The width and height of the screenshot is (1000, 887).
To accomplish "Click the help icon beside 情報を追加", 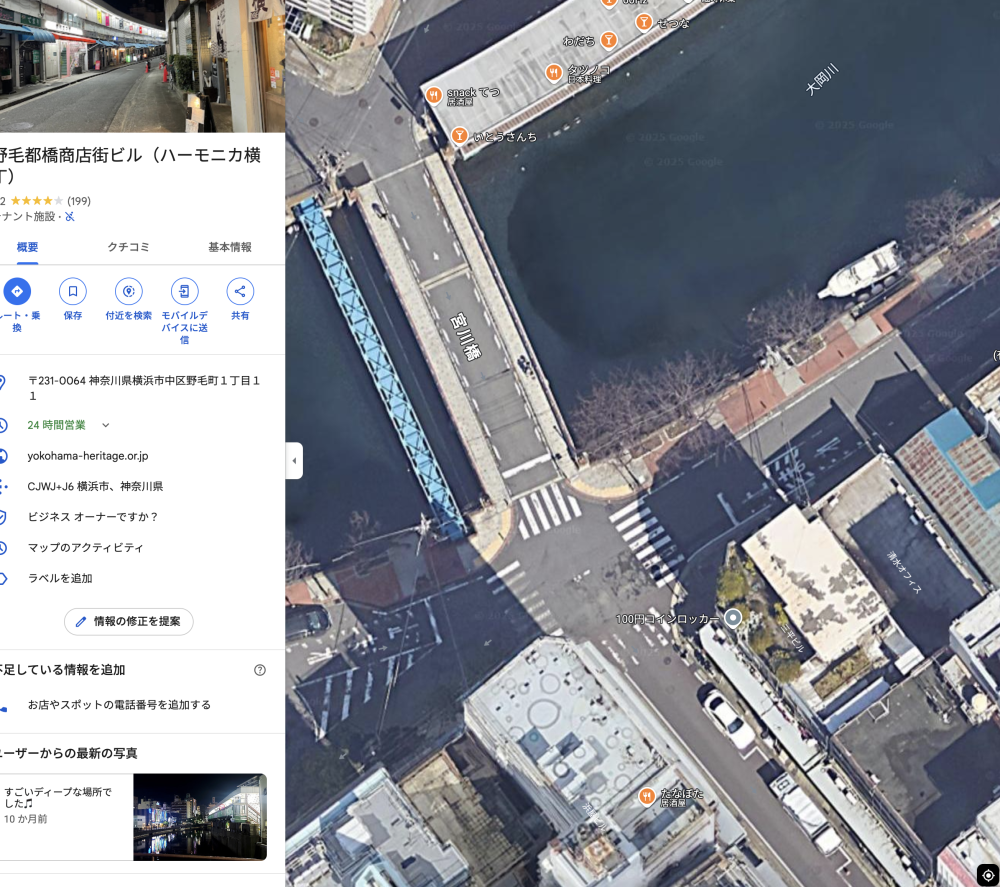I will (x=260, y=670).
